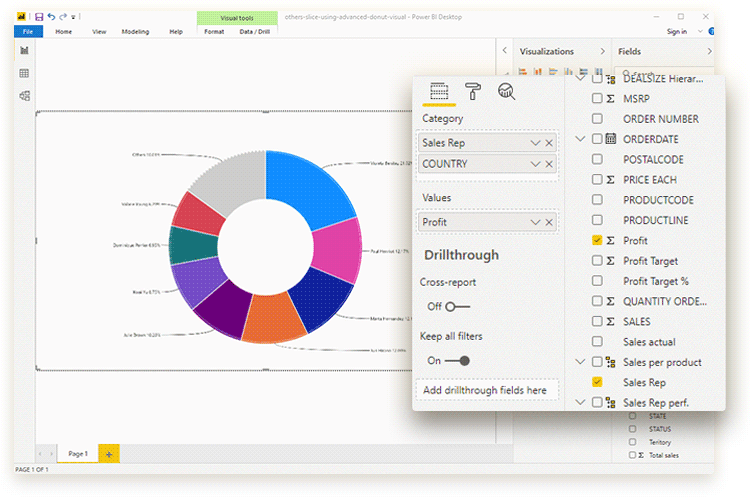Open the Help ribbon tab

click(x=176, y=32)
